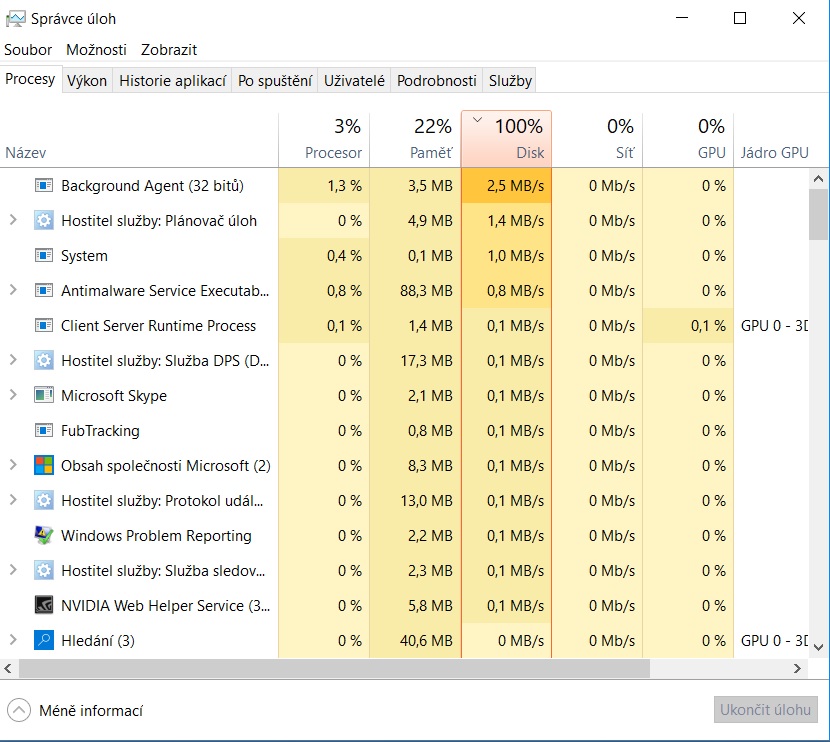This screenshot has height=742, width=830.
Task: Click the NVIDIA Web Helper Service icon
Action: (44, 606)
